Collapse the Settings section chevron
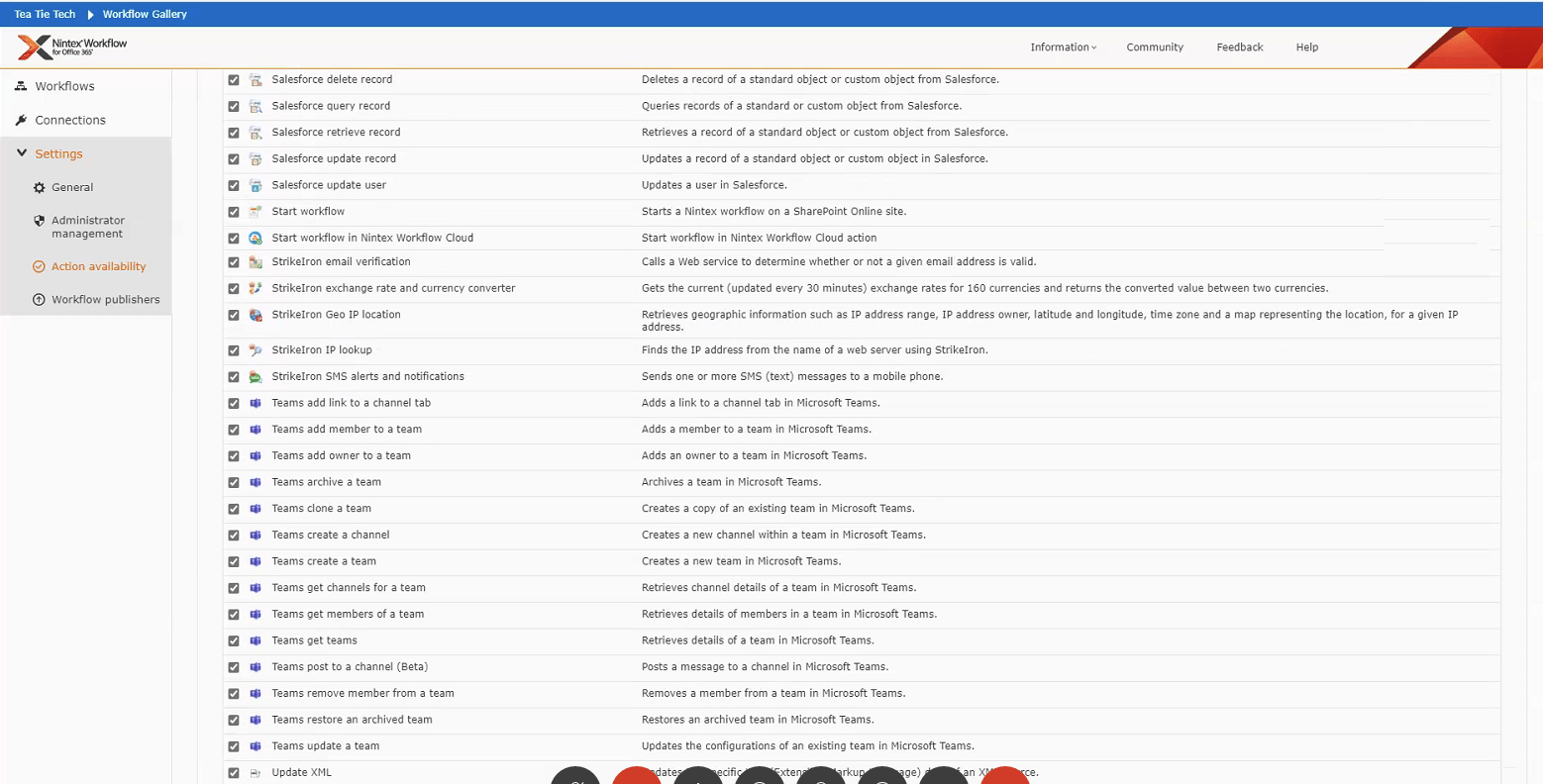The height and width of the screenshot is (784, 1543). 22,153
